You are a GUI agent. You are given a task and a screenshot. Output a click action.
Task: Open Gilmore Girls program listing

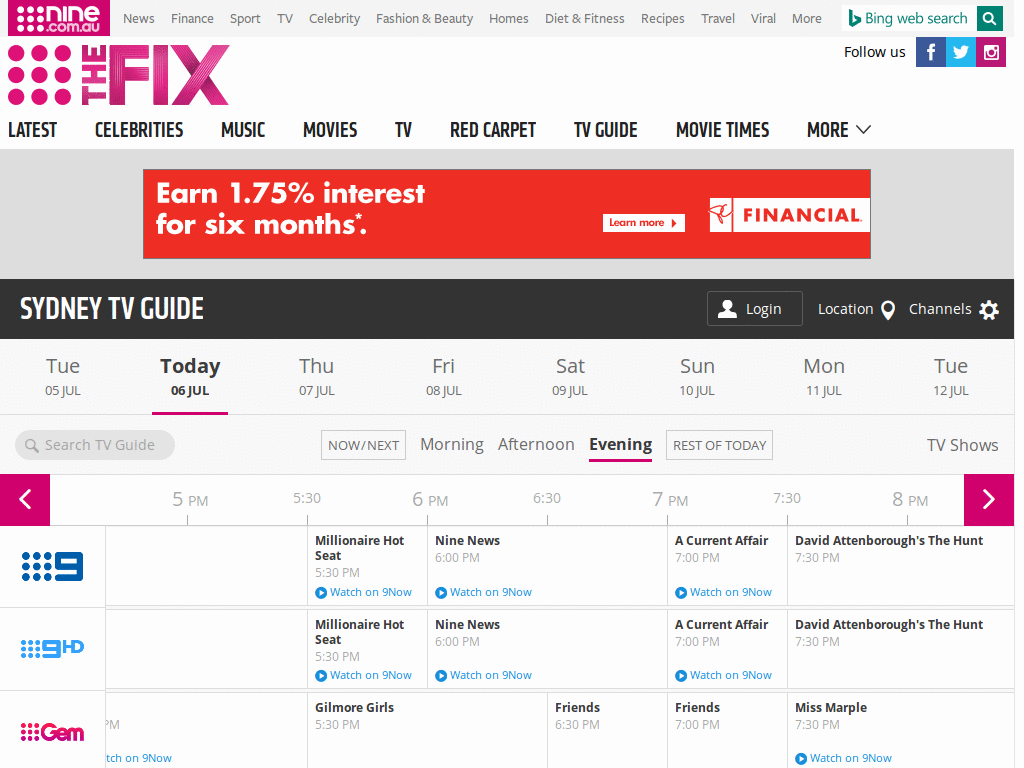tap(354, 707)
